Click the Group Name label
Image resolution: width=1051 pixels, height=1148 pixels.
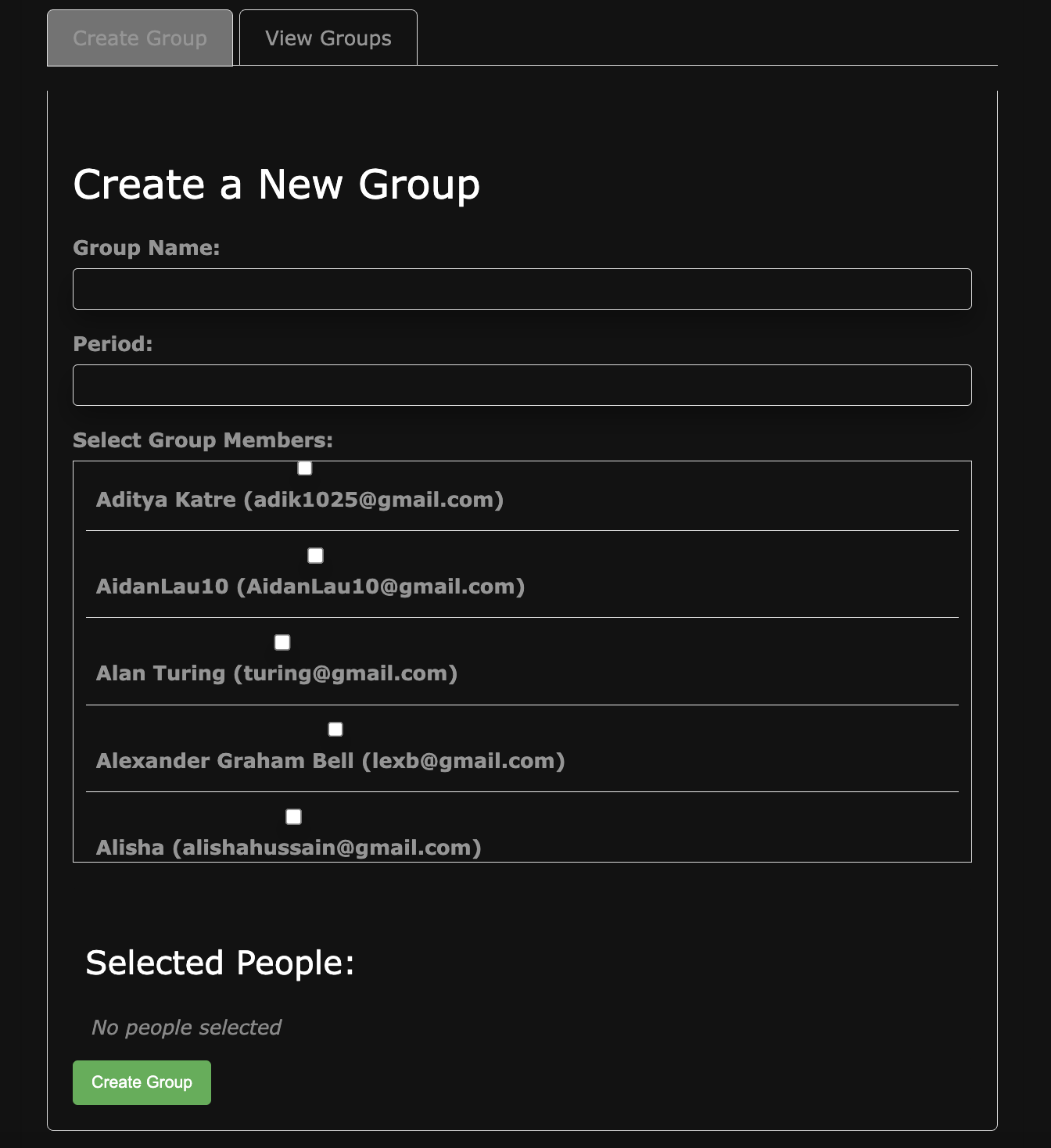146,248
